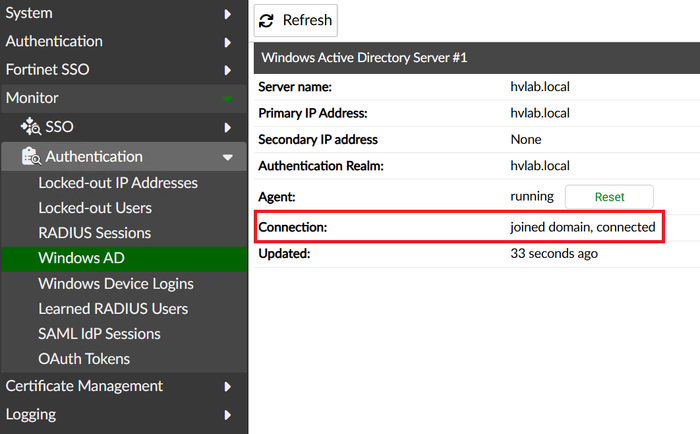The width and height of the screenshot is (700, 434).
Task: Select RADIUS Sessions in the sidebar
Action: pyautogui.click(x=94, y=233)
